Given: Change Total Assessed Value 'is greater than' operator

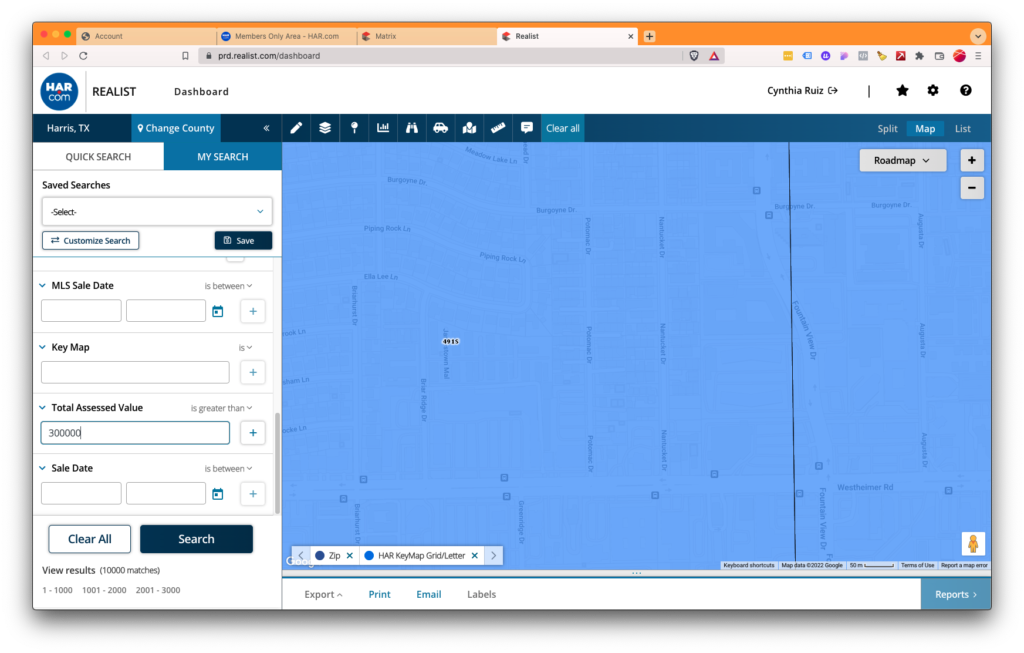Looking at the screenshot, I should click(221, 408).
